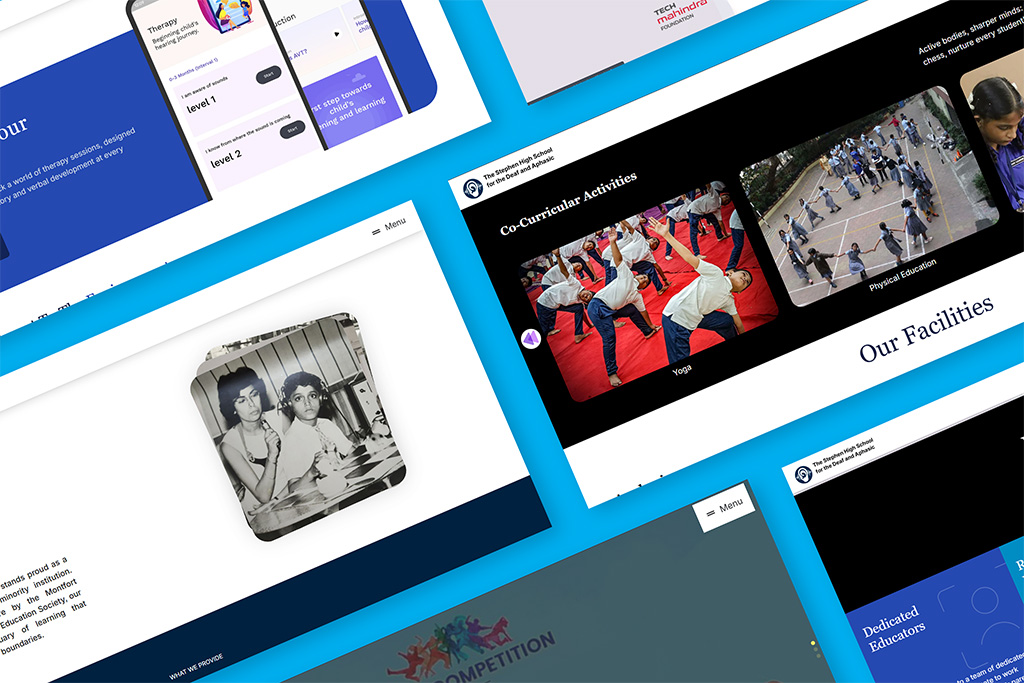This screenshot has width=1024, height=683.
Task: Click the black-and-white vintage photo
Action: point(298,425)
